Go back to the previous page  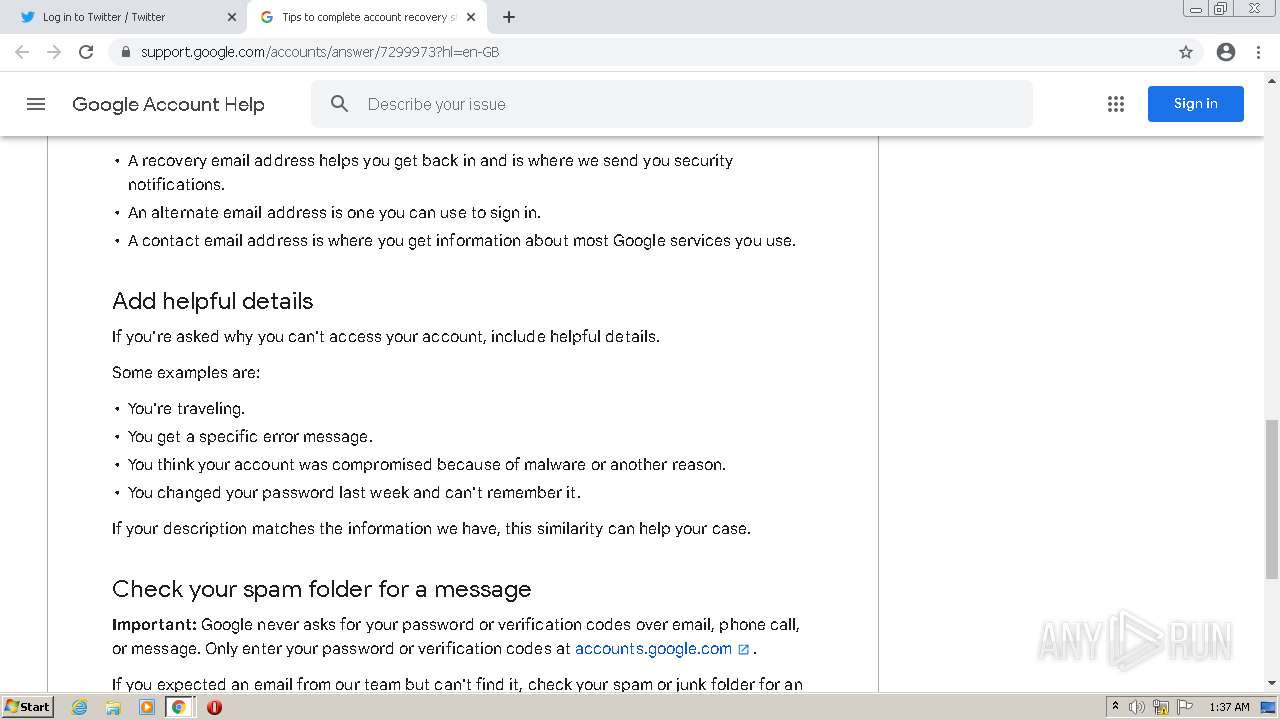(22, 52)
